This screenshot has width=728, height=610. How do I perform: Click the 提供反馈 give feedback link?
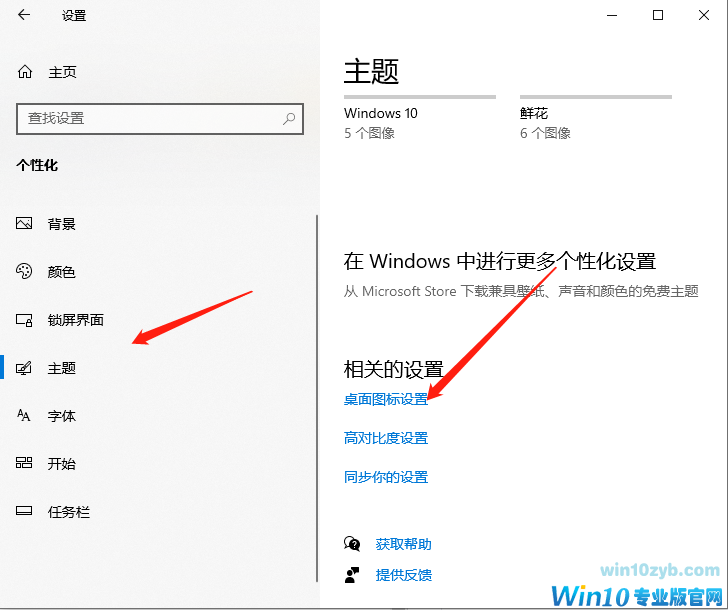point(403,575)
